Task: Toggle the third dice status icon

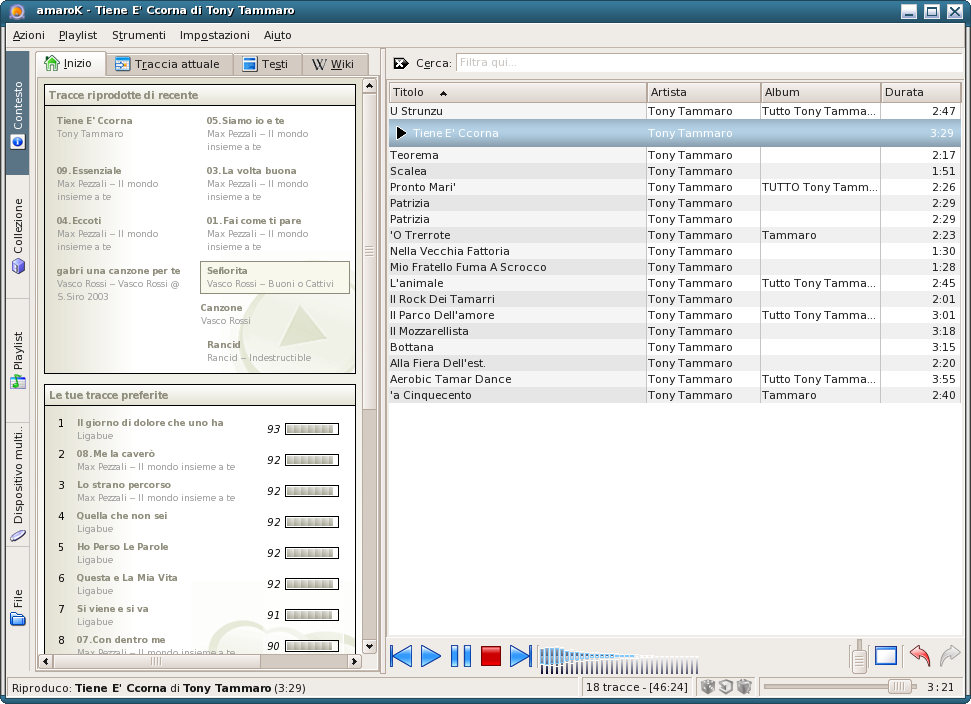Action: 744,686
